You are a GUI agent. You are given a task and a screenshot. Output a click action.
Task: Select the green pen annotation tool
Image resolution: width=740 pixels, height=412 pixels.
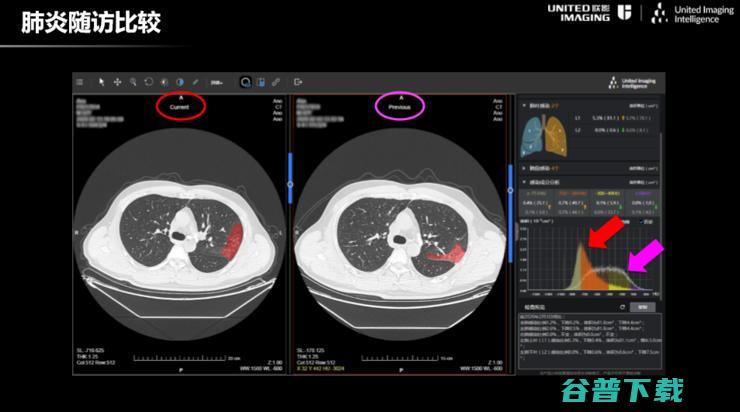pyautogui.click(x=195, y=82)
